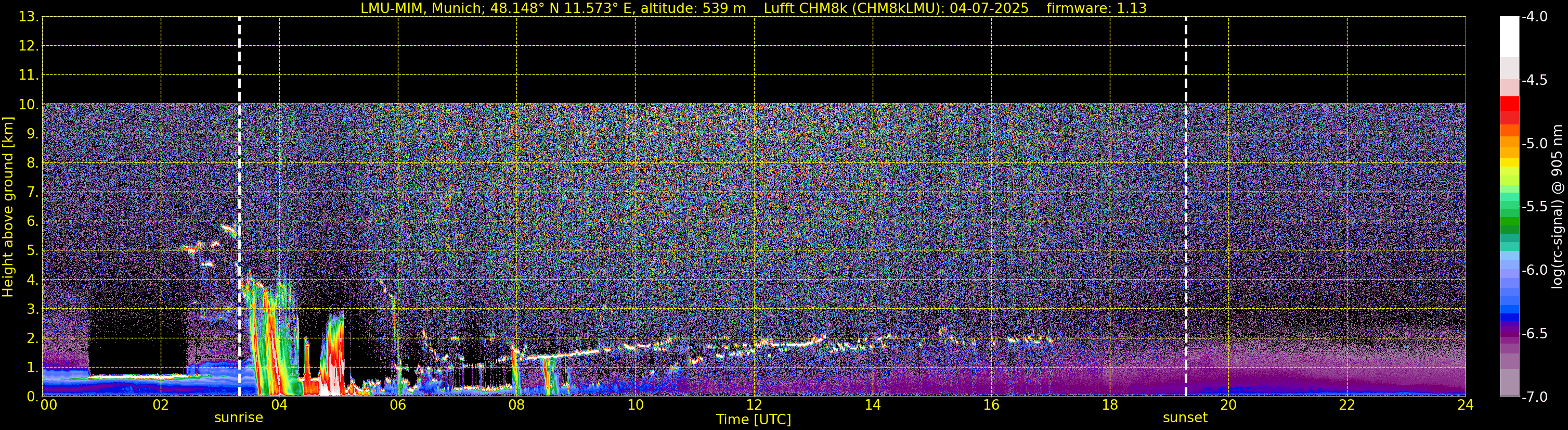The height and width of the screenshot is (430, 1568).
Task: Click the "firmware: 1.13" text in the title
Action: click(x=1096, y=8)
